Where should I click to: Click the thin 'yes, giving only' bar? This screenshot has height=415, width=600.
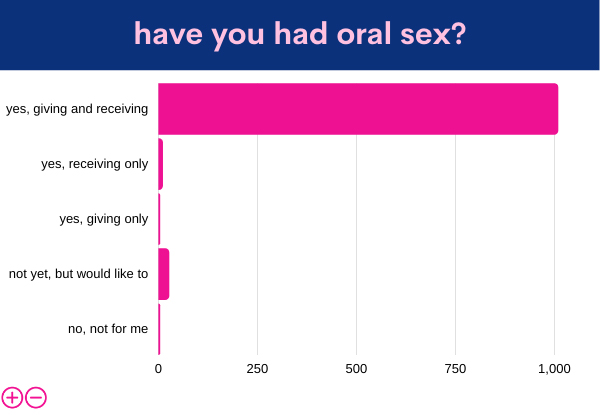pyautogui.click(x=159, y=219)
